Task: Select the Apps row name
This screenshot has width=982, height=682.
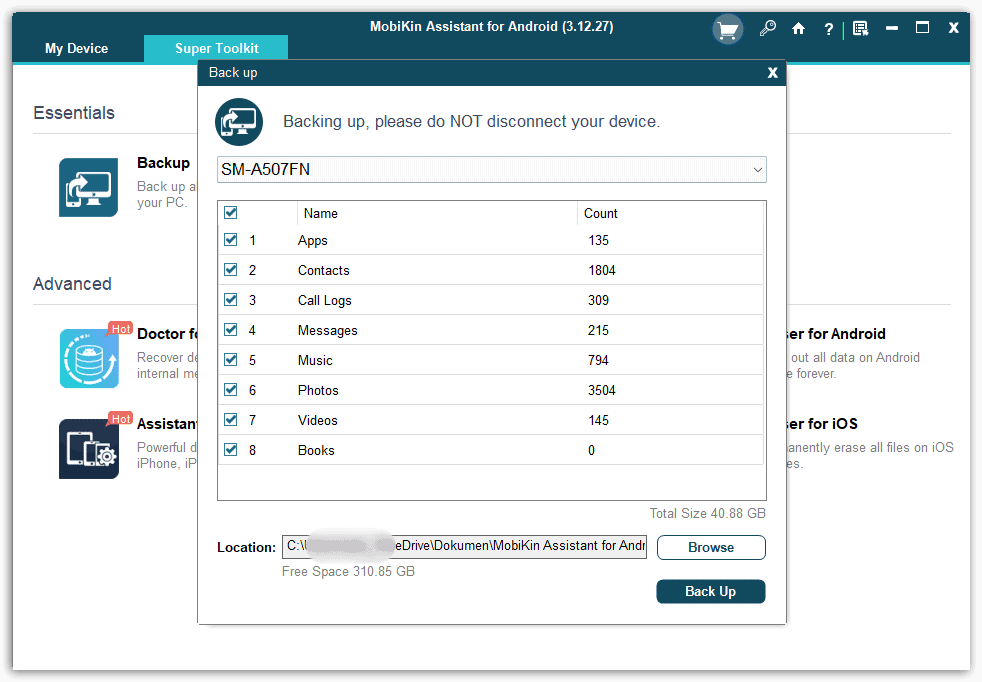Action: pyautogui.click(x=313, y=240)
